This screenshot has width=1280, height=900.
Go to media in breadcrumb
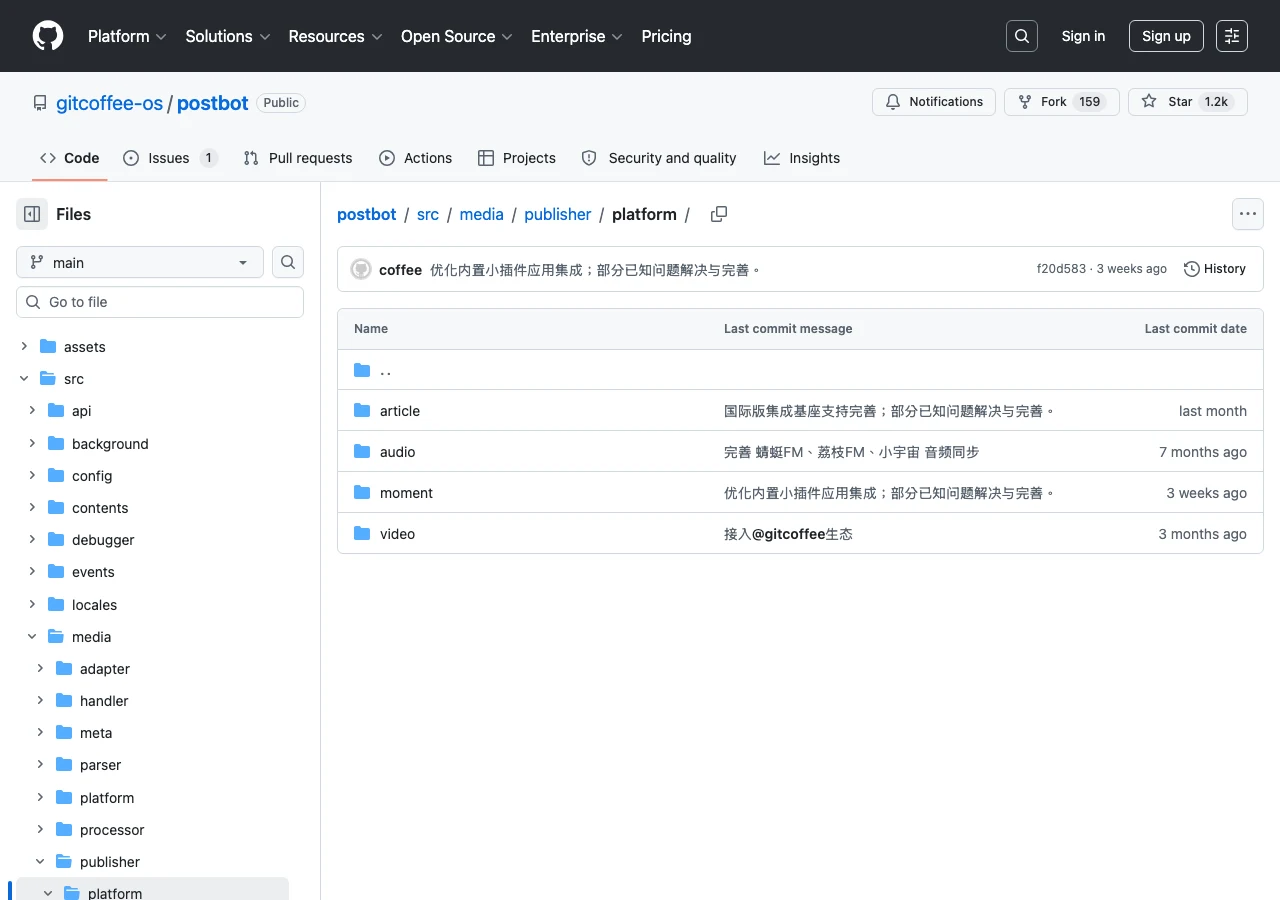click(482, 214)
